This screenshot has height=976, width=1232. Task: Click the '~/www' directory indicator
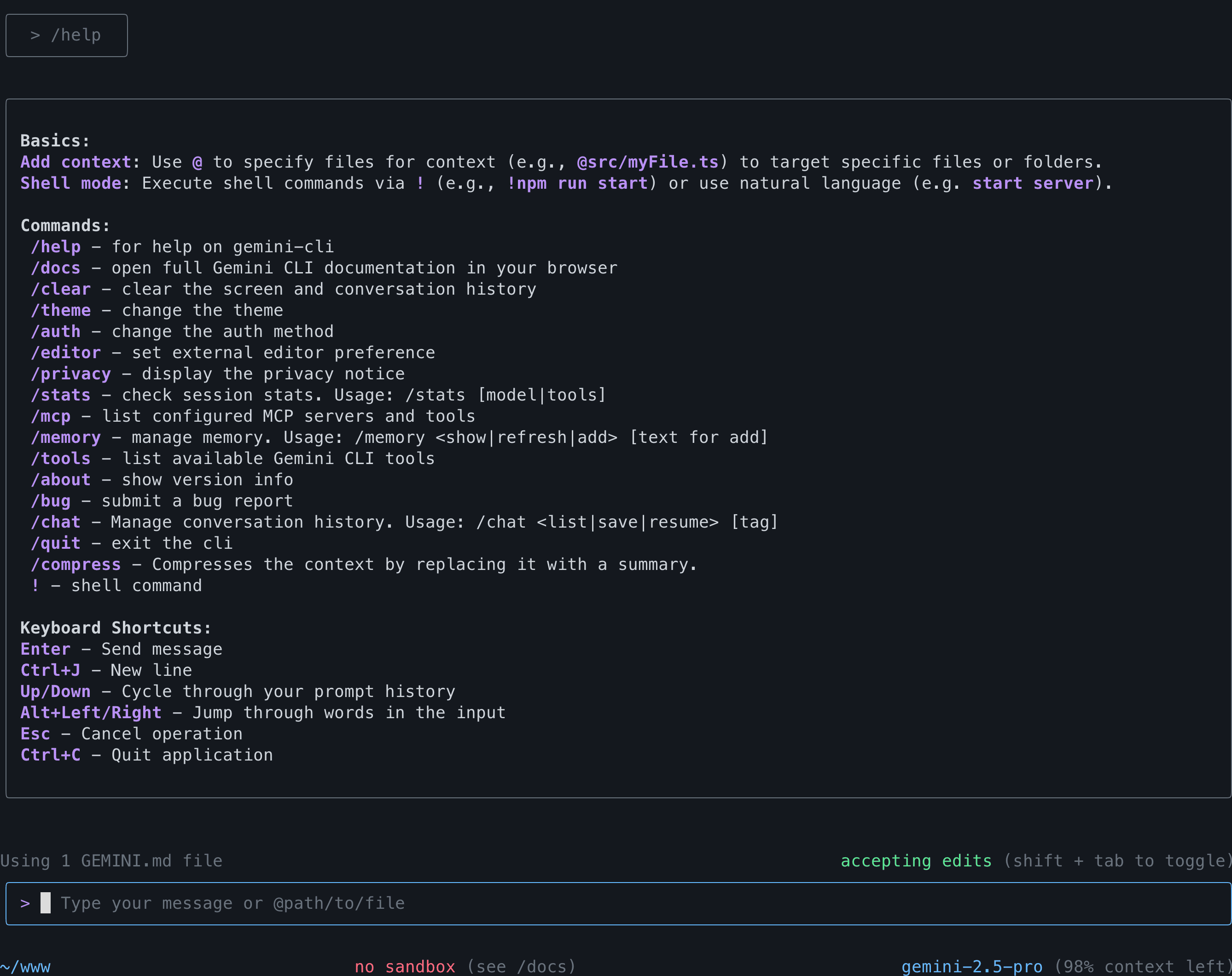pos(25,966)
